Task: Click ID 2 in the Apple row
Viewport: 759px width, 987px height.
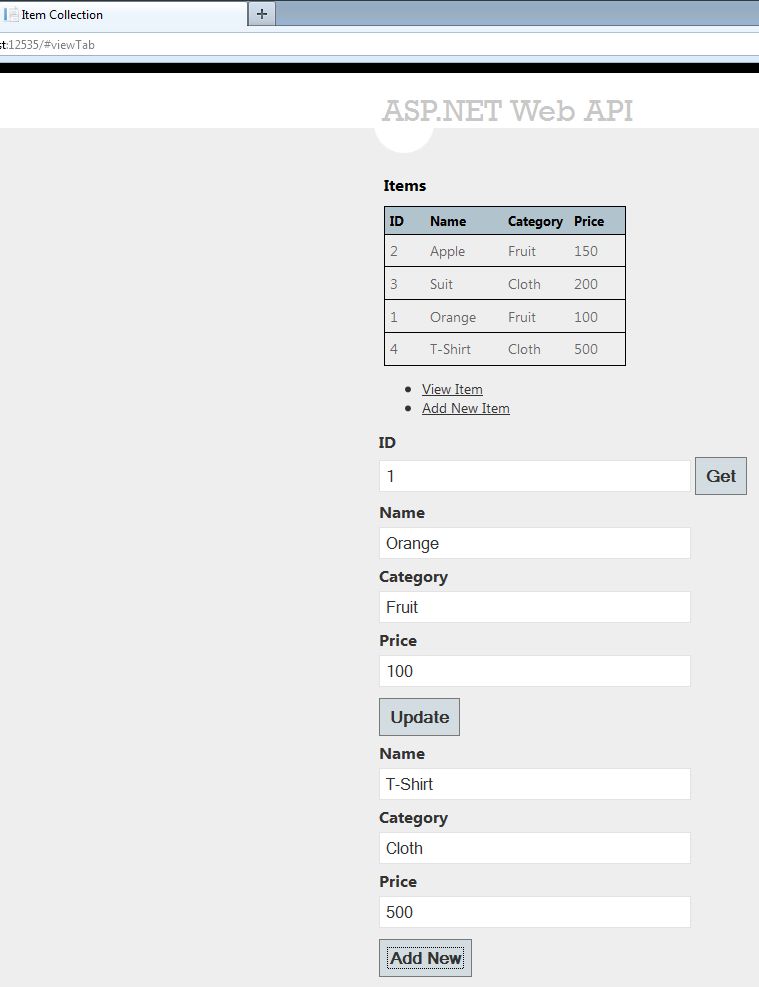Action: [x=394, y=251]
